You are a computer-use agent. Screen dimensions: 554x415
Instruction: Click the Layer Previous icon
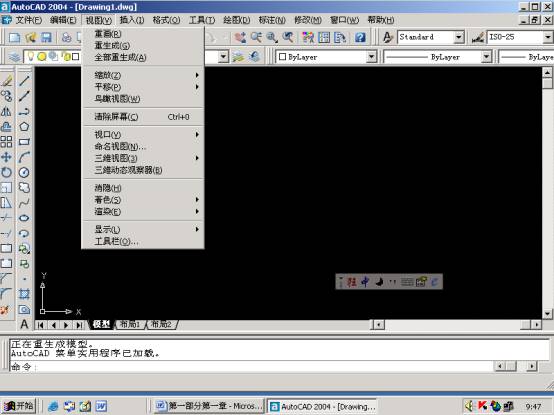(254, 57)
